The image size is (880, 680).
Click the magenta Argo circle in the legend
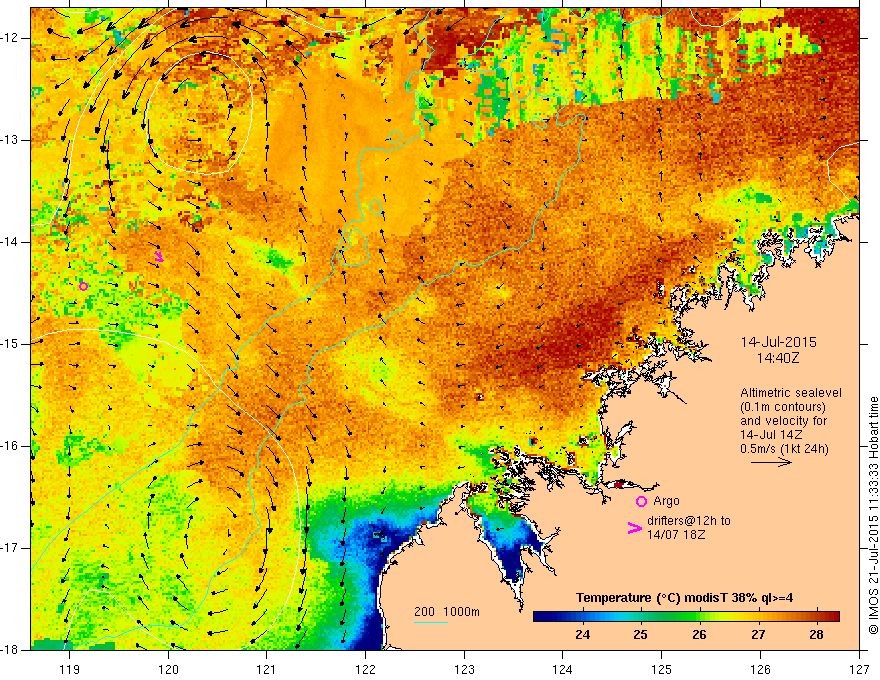[641, 501]
